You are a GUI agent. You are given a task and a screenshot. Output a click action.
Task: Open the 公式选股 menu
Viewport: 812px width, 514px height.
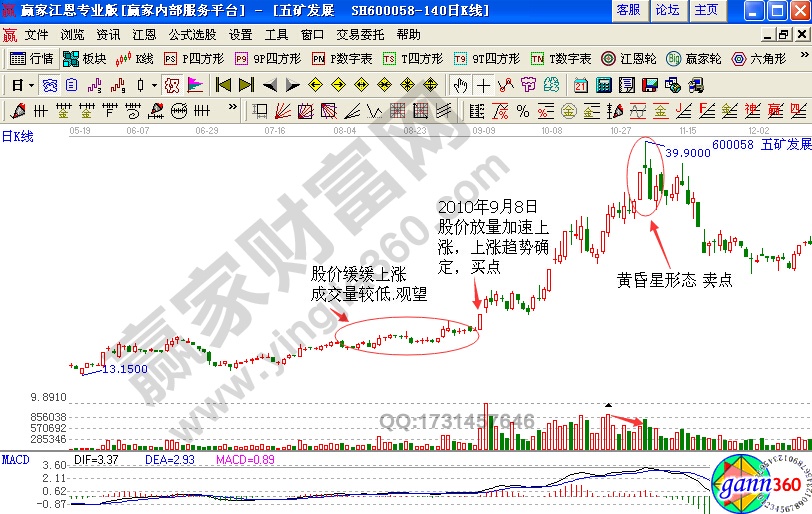(x=191, y=34)
